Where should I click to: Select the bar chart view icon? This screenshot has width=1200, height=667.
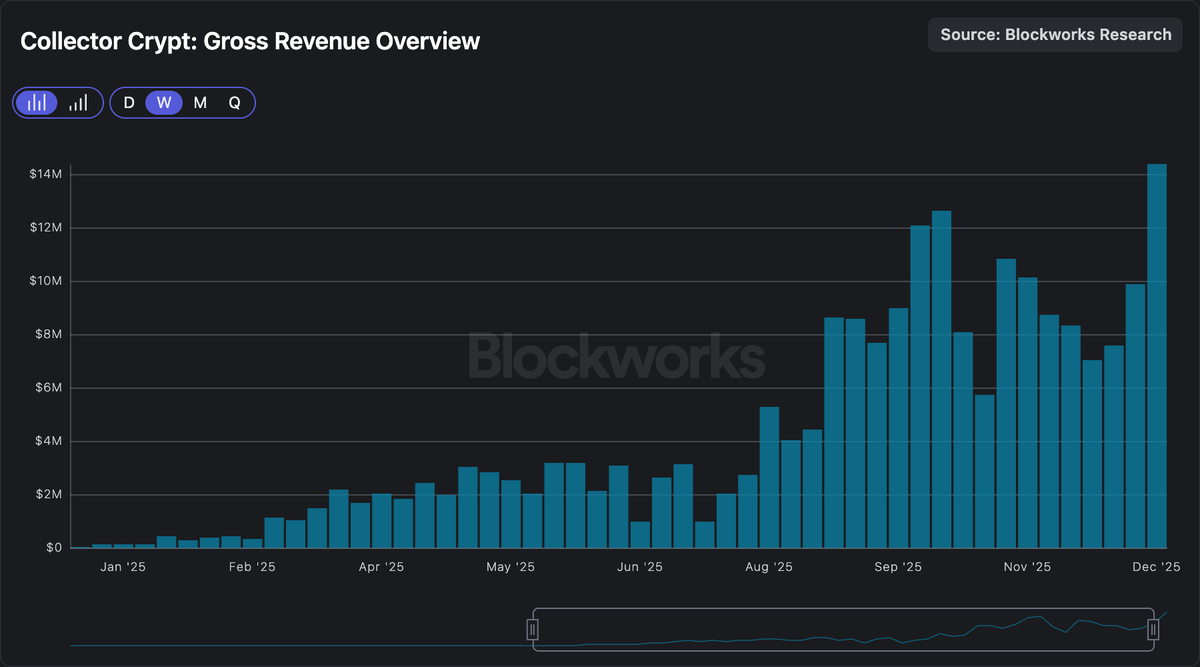pyautogui.click(x=37, y=103)
